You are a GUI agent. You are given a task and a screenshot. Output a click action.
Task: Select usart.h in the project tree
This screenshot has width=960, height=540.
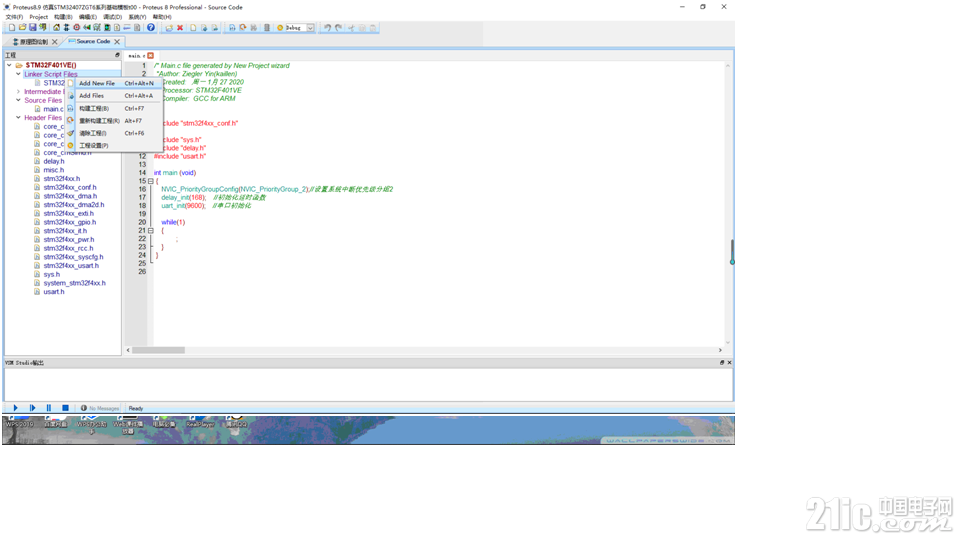coord(54,291)
